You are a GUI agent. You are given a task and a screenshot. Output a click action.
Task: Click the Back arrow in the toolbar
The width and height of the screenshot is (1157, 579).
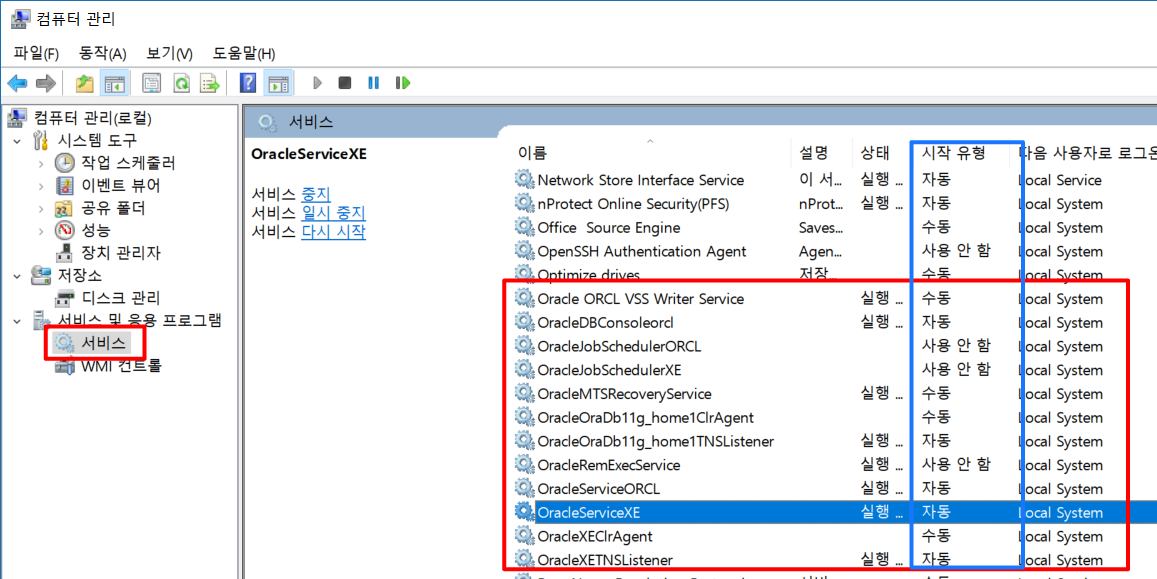click(x=17, y=83)
